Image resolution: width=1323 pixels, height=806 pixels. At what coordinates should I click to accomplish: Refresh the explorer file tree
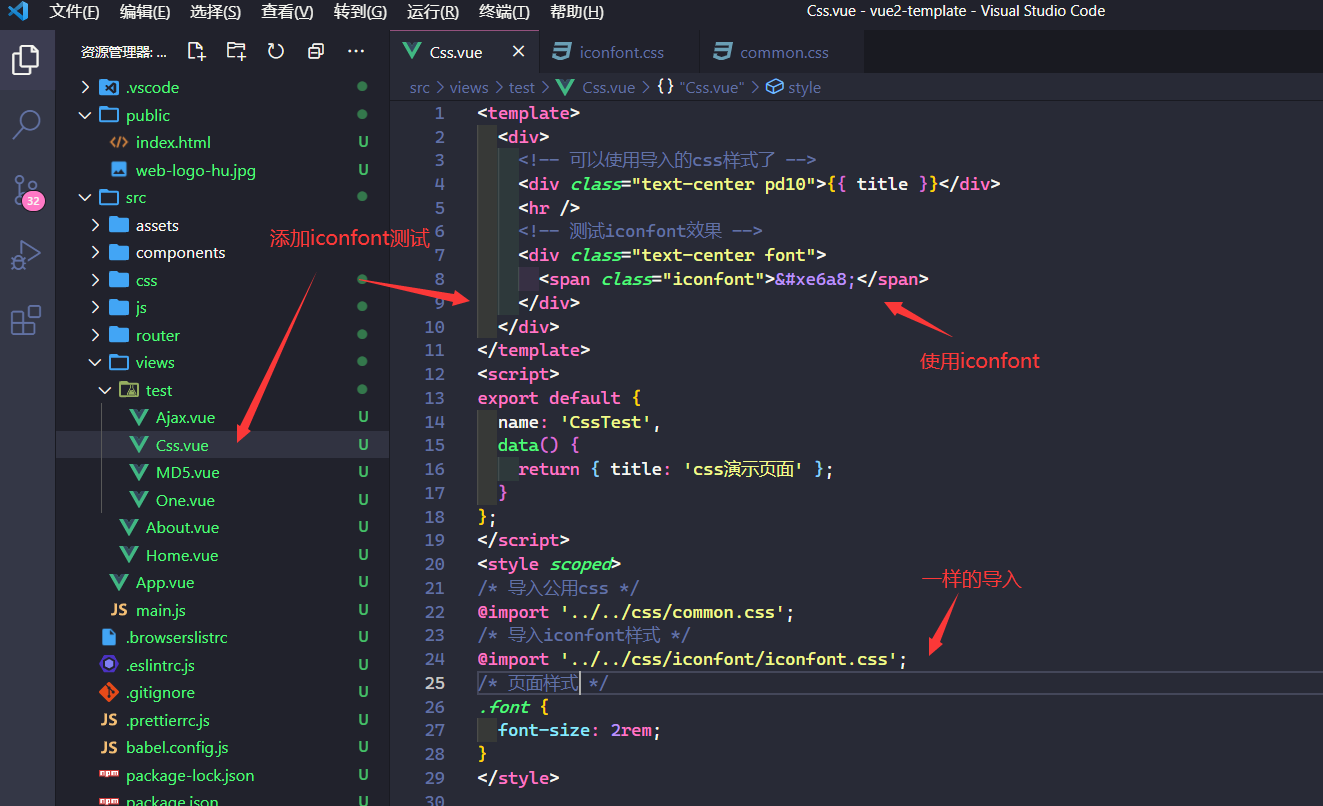[x=276, y=51]
